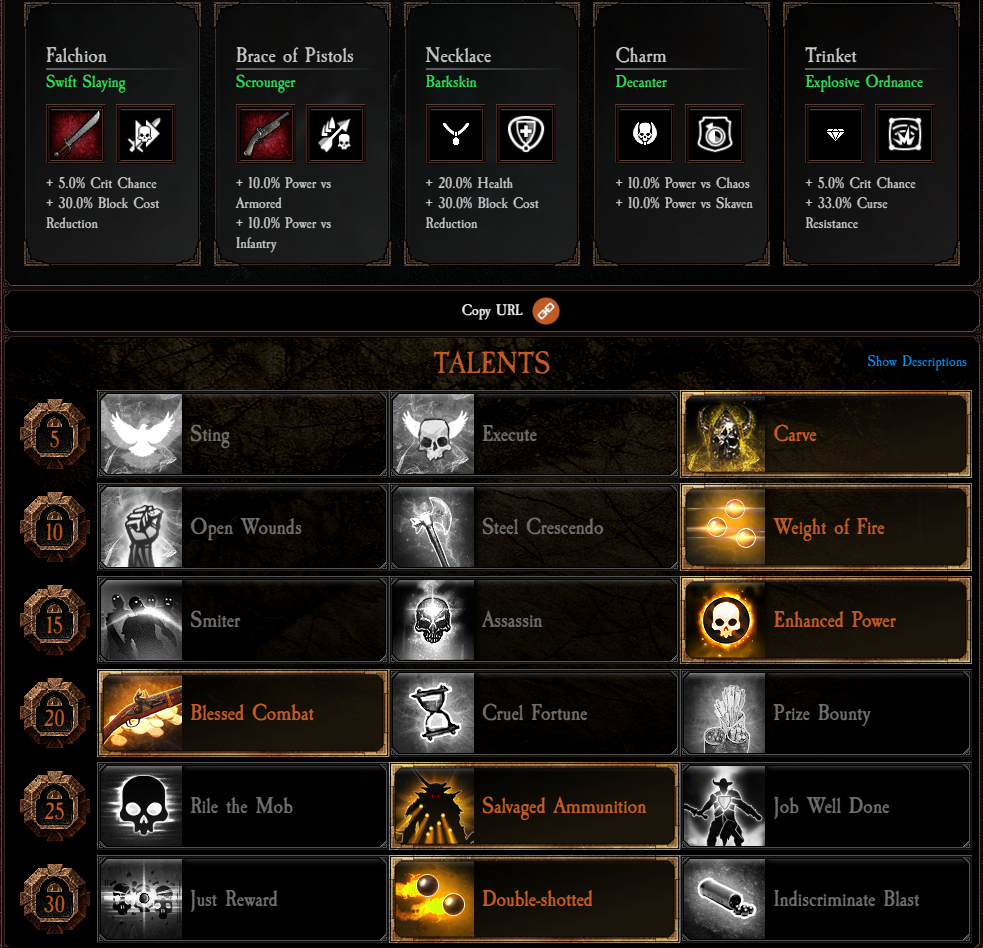The width and height of the screenshot is (983, 948).
Task: Select the Decanter potion trait icon
Action: tap(715, 134)
